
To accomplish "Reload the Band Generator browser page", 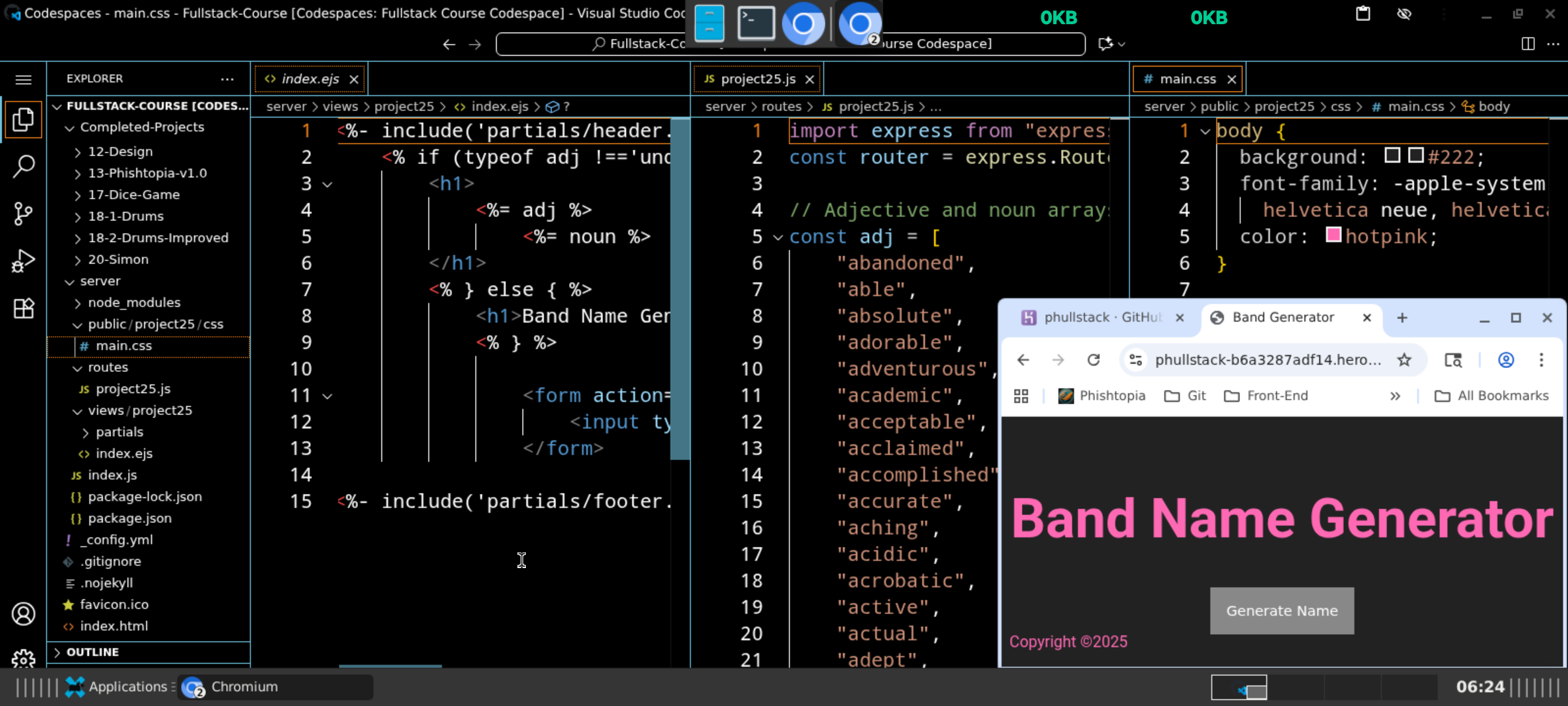I will 1093,360.
